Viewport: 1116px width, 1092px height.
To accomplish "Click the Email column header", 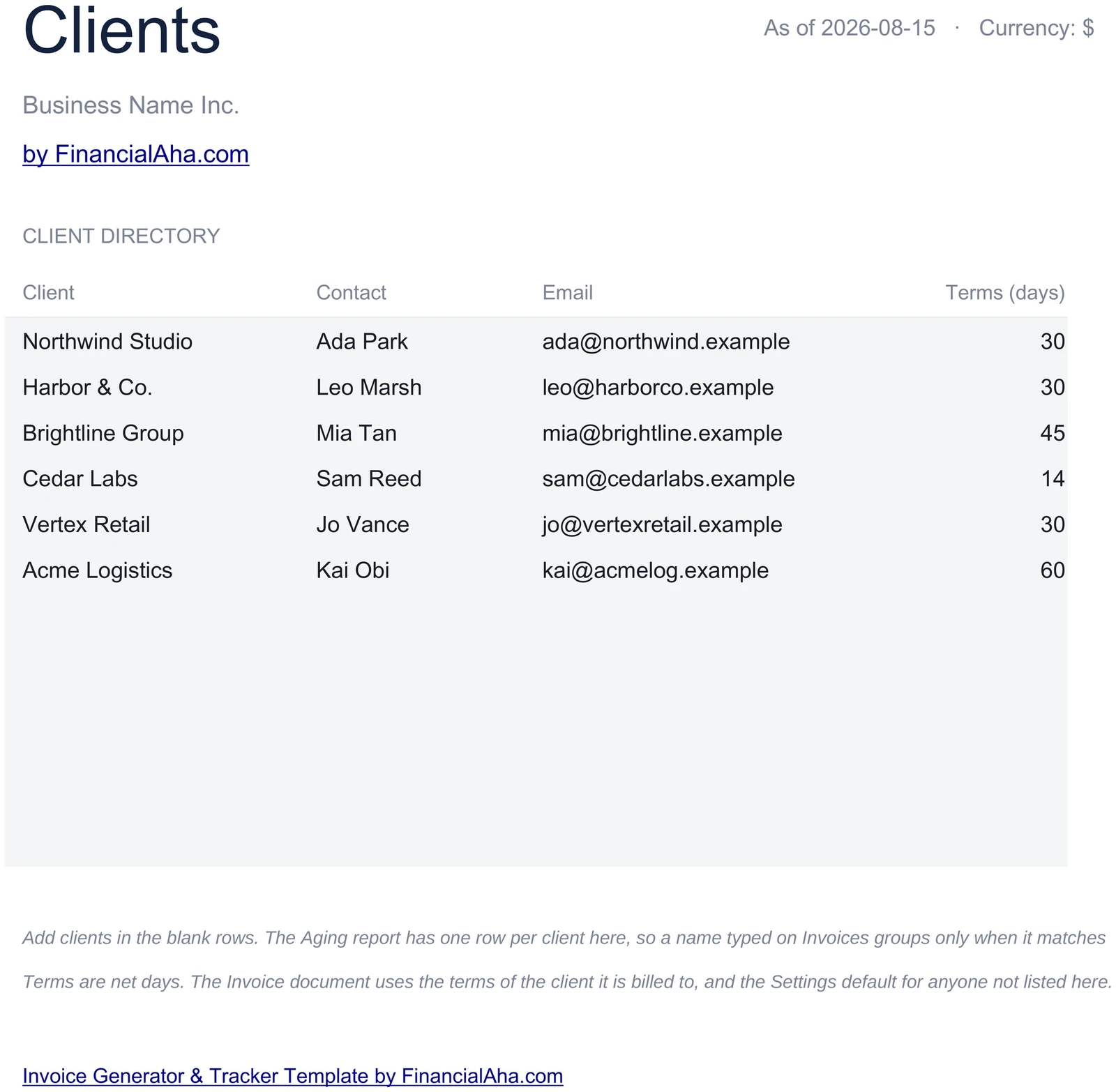I will click(568, 293).
